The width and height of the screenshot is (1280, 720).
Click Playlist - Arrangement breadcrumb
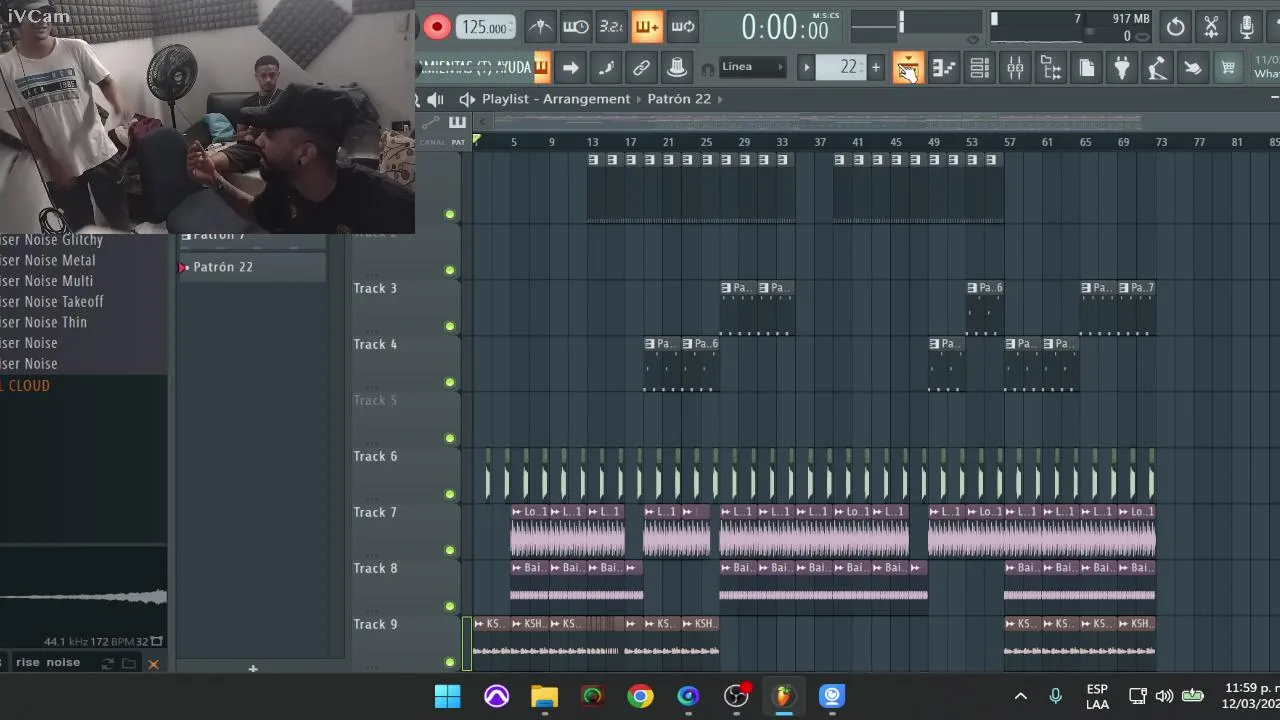click(556, 99)
